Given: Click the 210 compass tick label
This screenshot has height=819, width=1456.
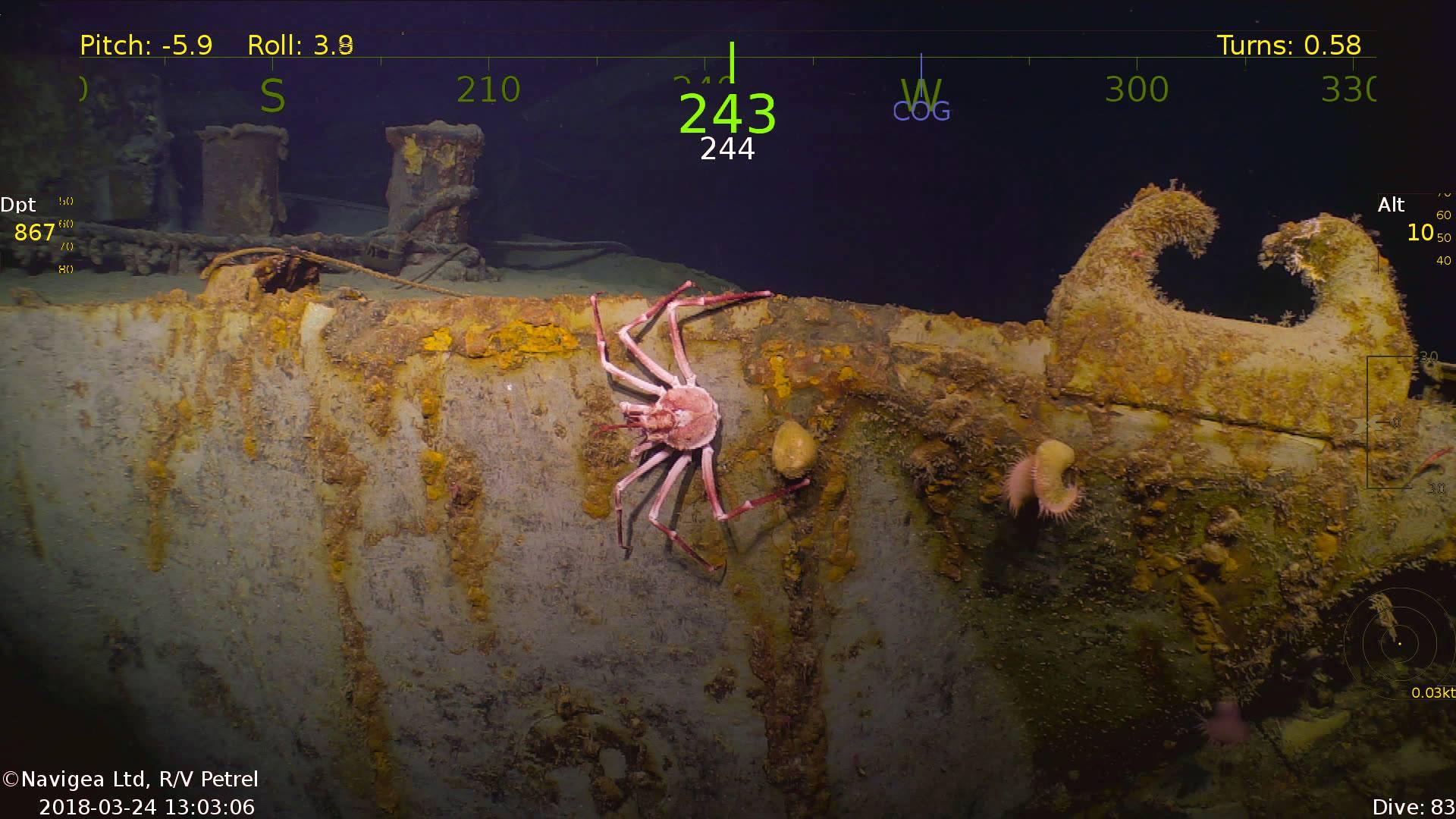Looking at the screenshot, I should 488,90.
